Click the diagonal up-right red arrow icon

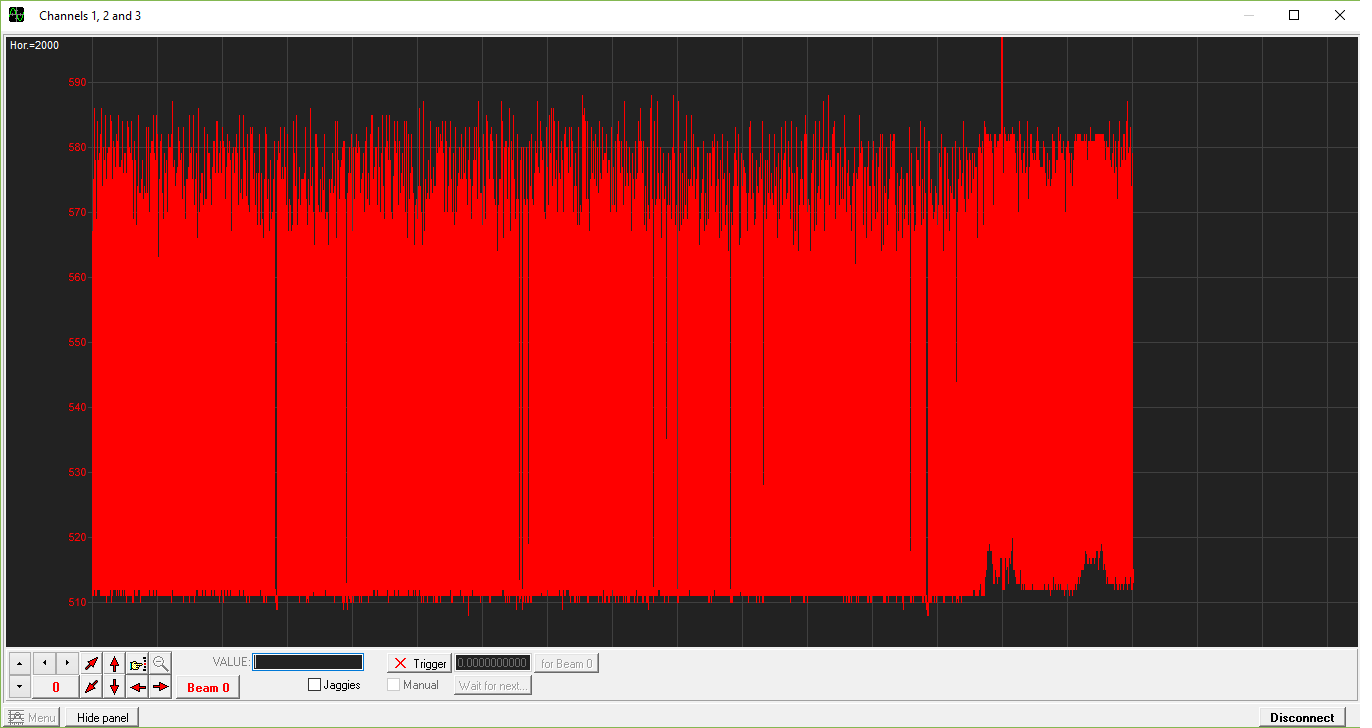pos(91,663)
